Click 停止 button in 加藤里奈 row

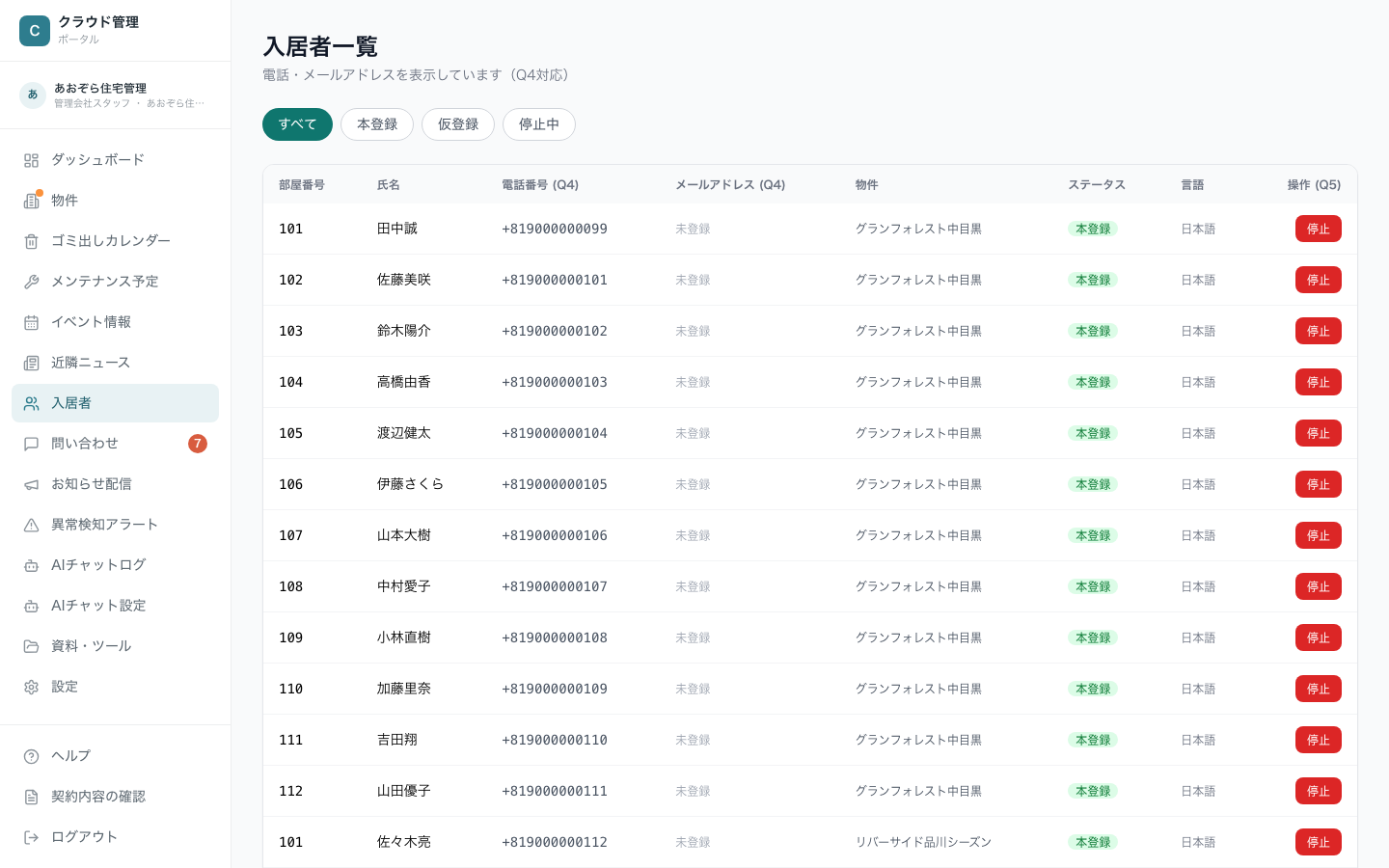coord(1319,689)
